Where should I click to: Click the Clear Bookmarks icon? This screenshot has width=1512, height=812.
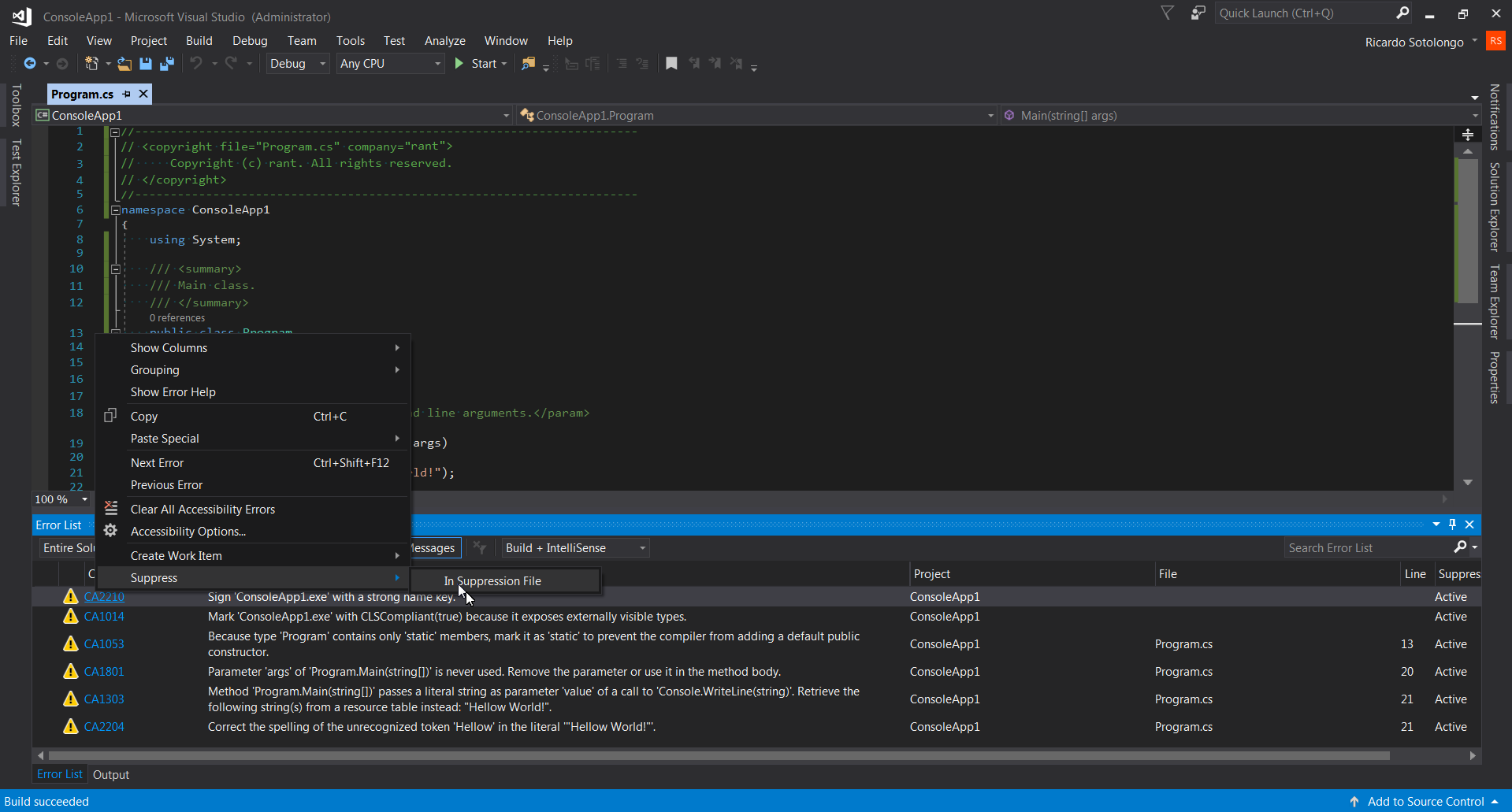(x=735, y=64)
